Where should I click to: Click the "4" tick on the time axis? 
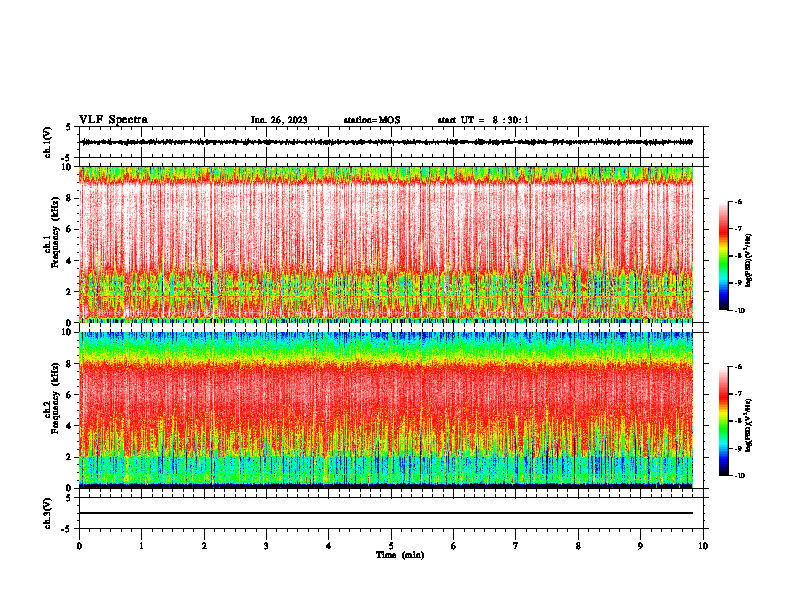329,546
